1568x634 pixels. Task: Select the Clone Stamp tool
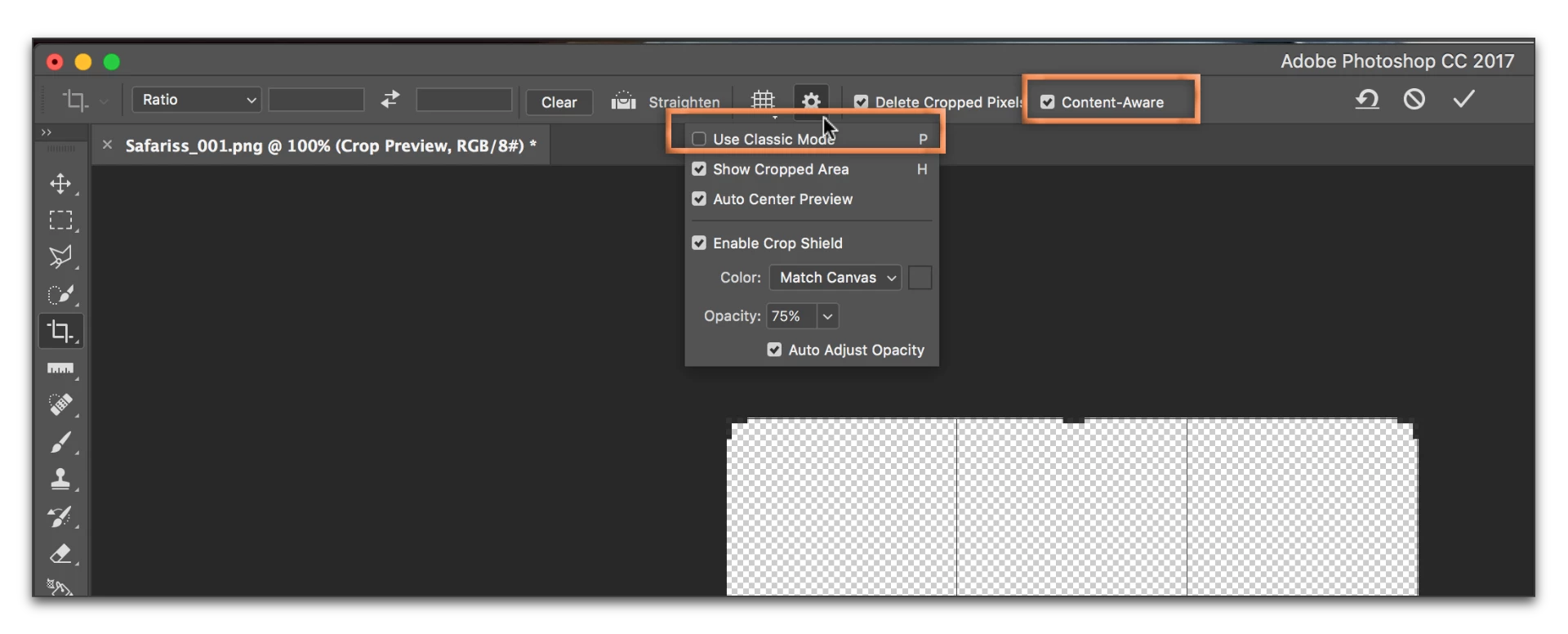point(60,479)
